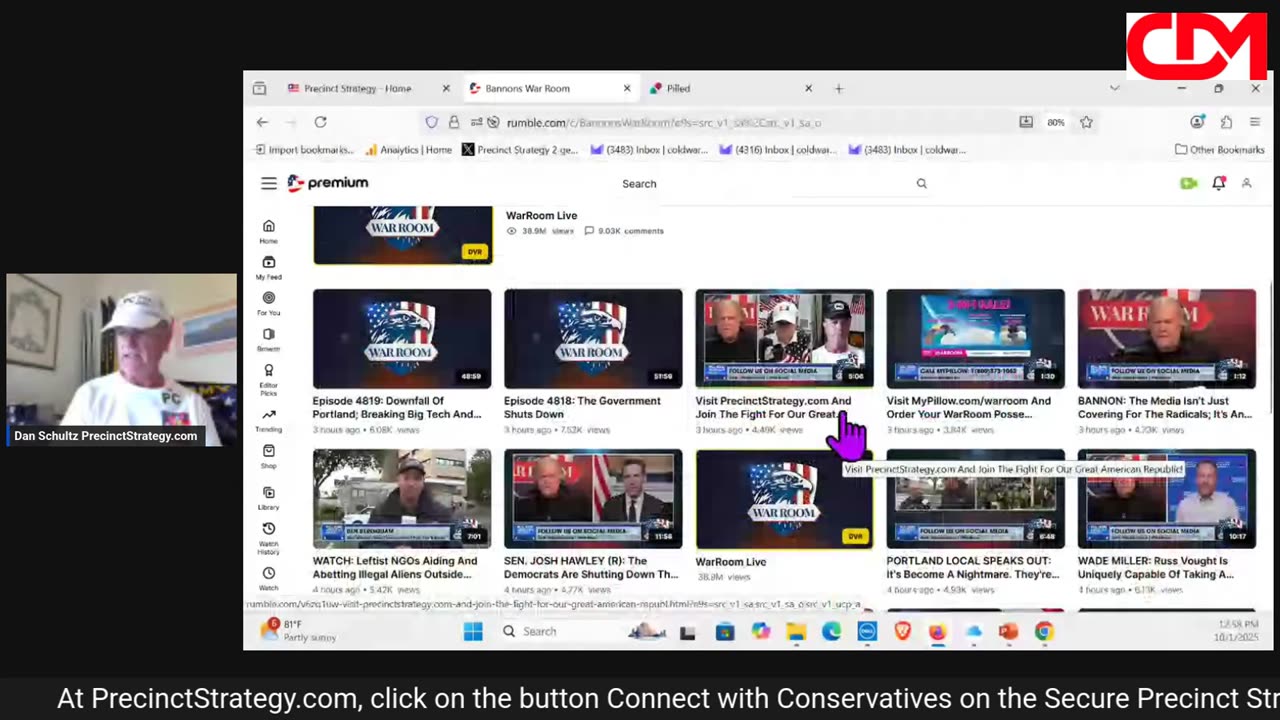Open Precinct Strategy 2 bookmark
This screenshot has width=1280, height=720.
(520, 150)
